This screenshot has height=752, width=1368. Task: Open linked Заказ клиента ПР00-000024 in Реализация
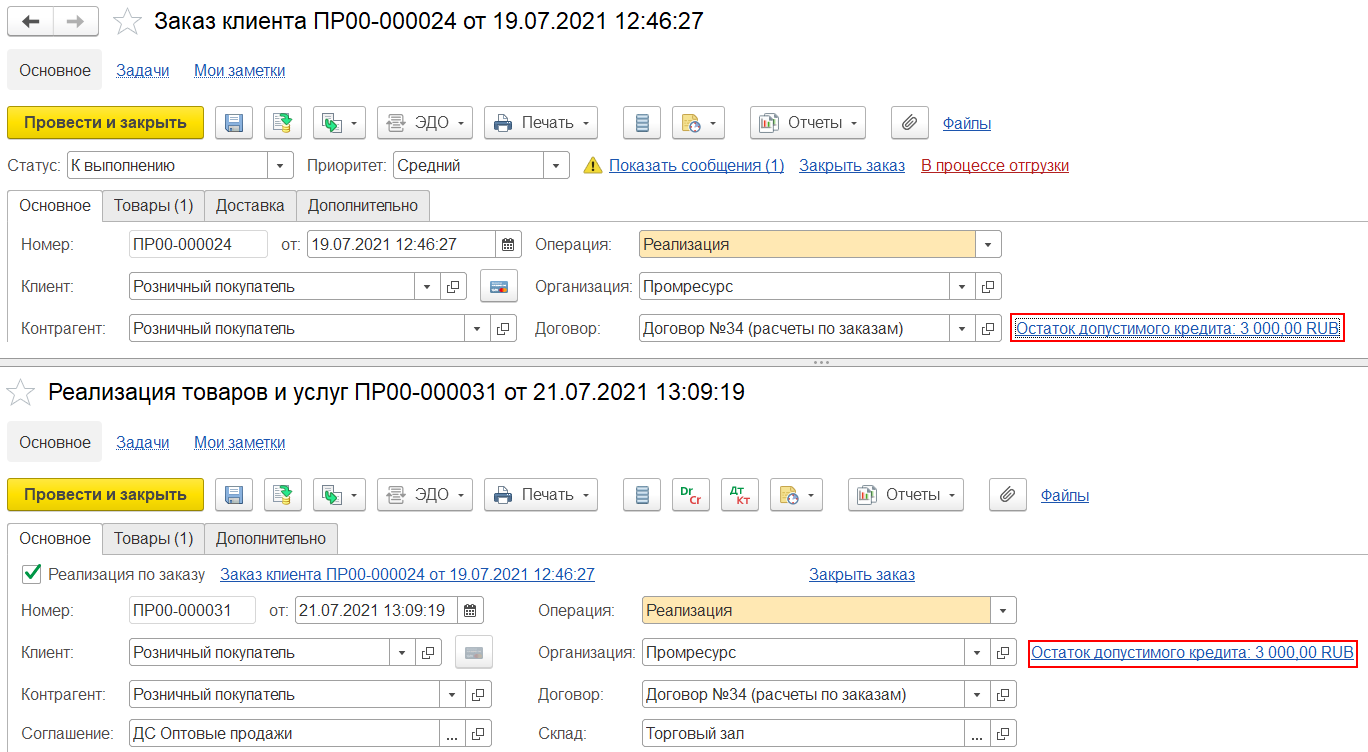pos(407,574)
